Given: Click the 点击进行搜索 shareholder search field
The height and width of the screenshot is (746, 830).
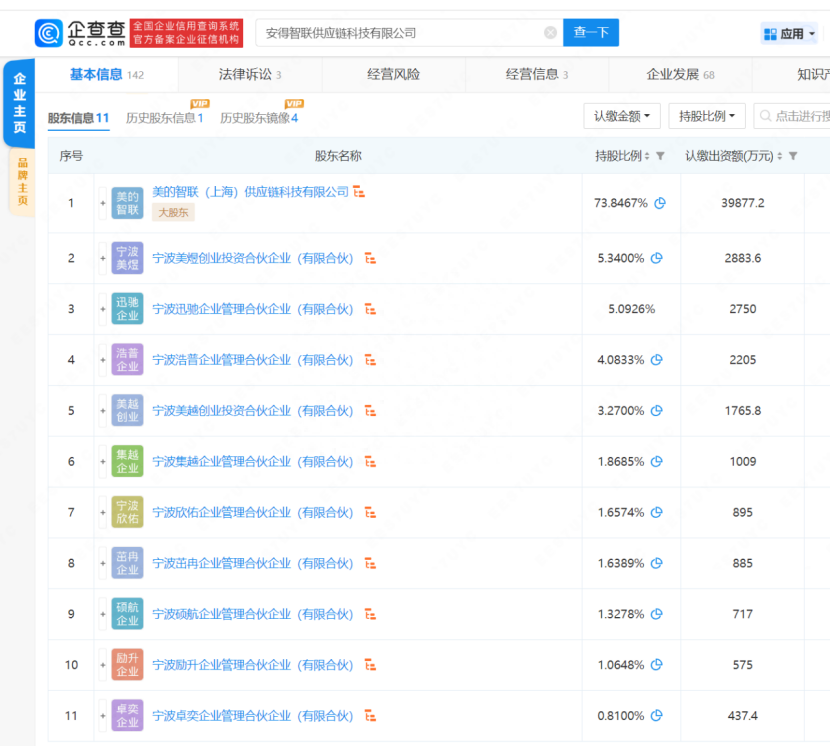Looking at the screenshot, I should pyautogui.click(x=792, y=116).
